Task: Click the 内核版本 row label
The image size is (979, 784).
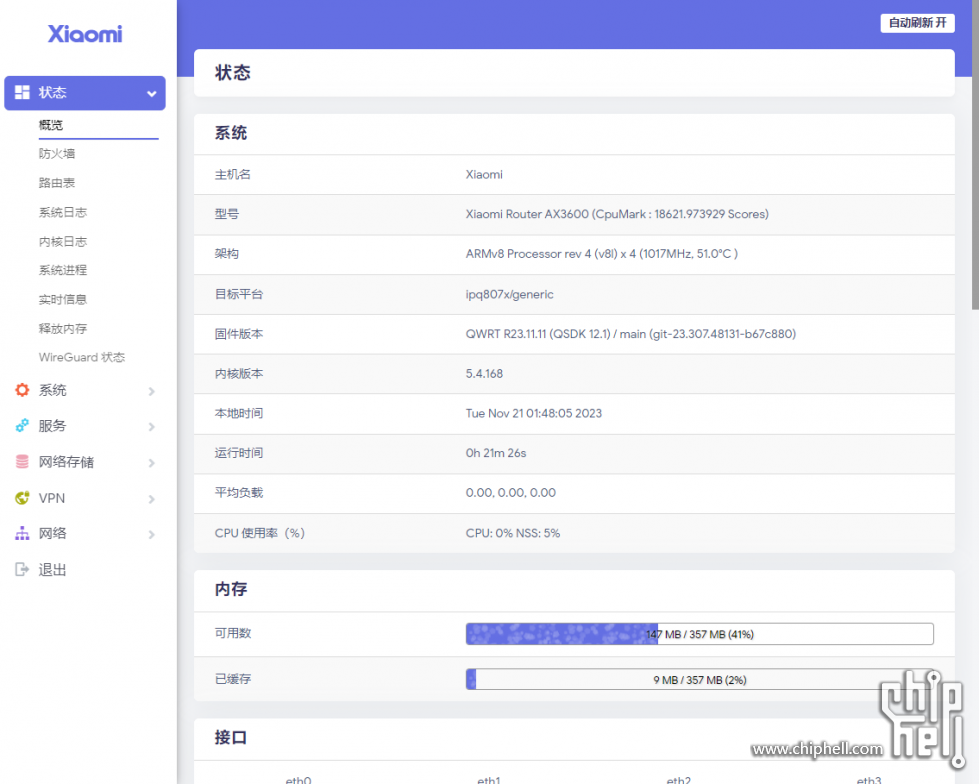Action: (x=239, y=374)
